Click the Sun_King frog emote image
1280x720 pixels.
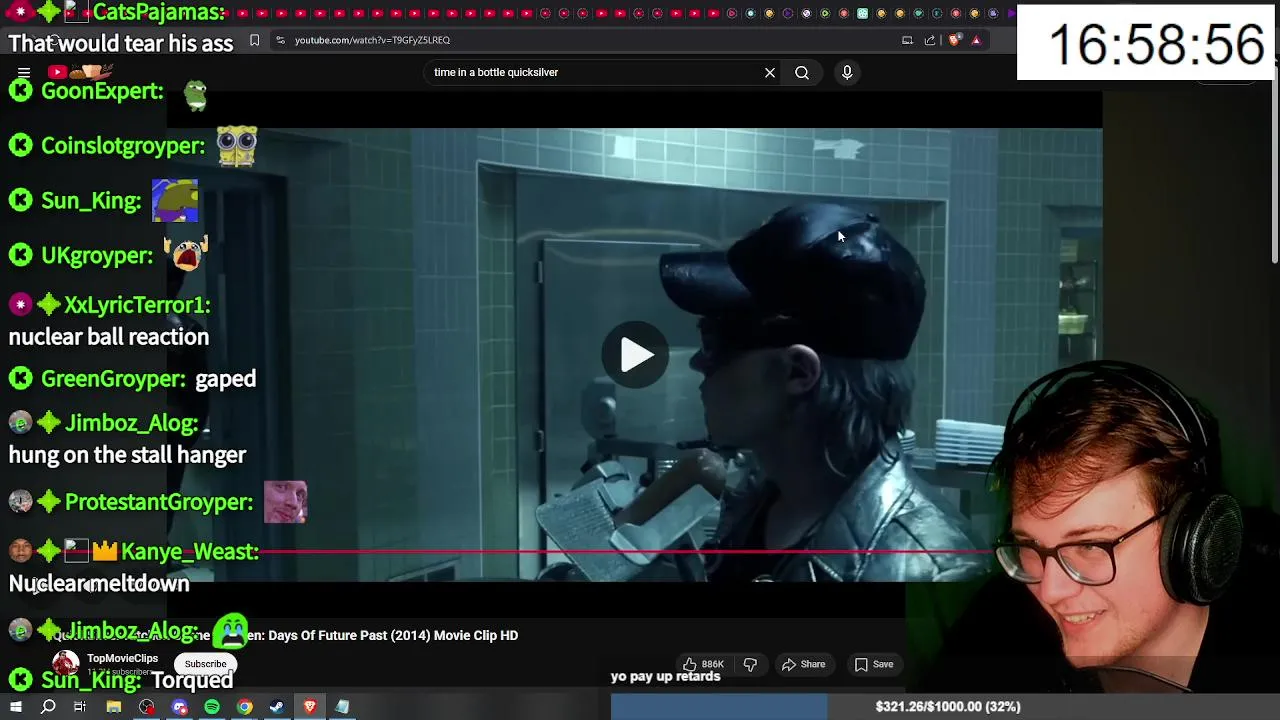click(x=175, y=200)
